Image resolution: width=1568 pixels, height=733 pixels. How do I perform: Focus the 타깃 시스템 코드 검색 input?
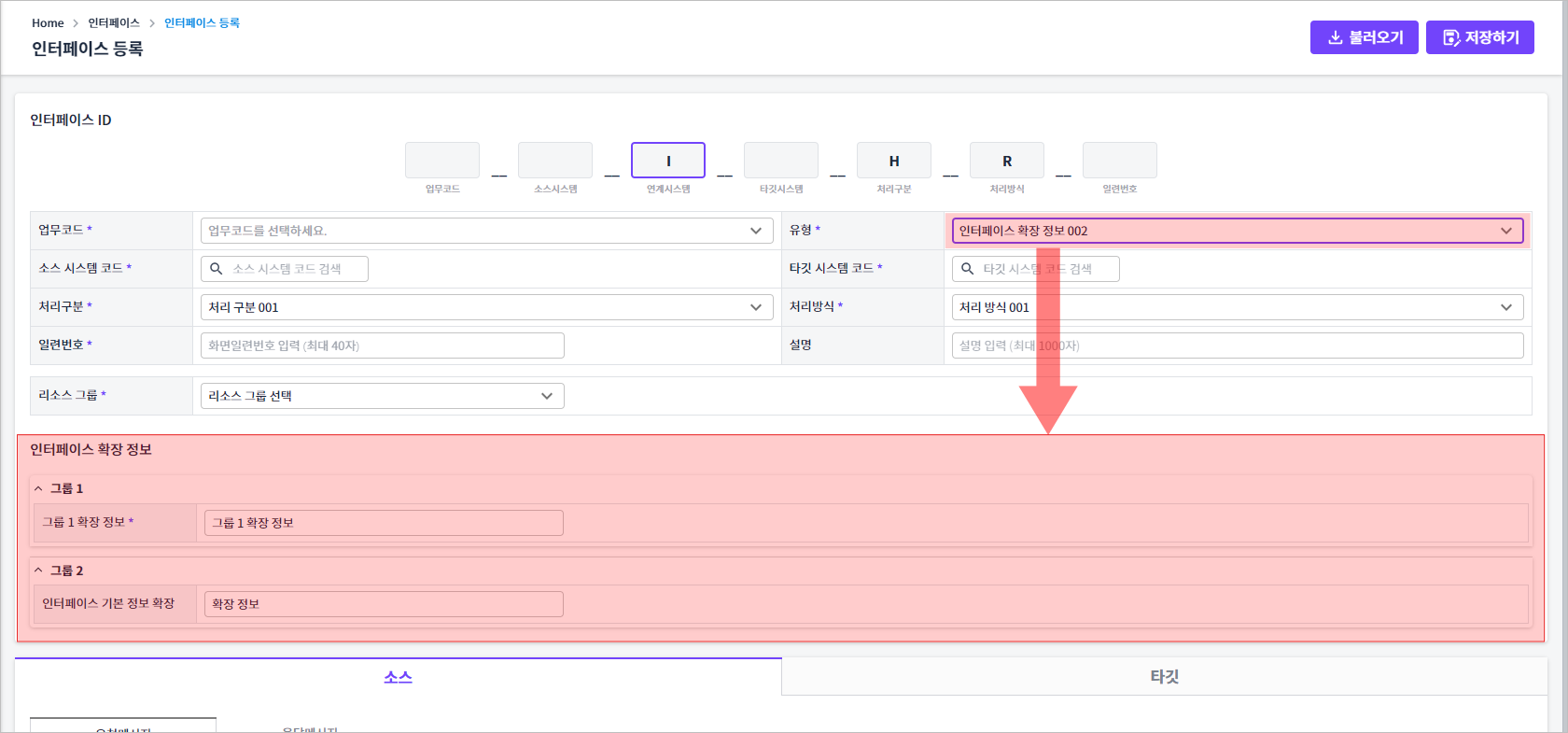tap(1036, 269)
